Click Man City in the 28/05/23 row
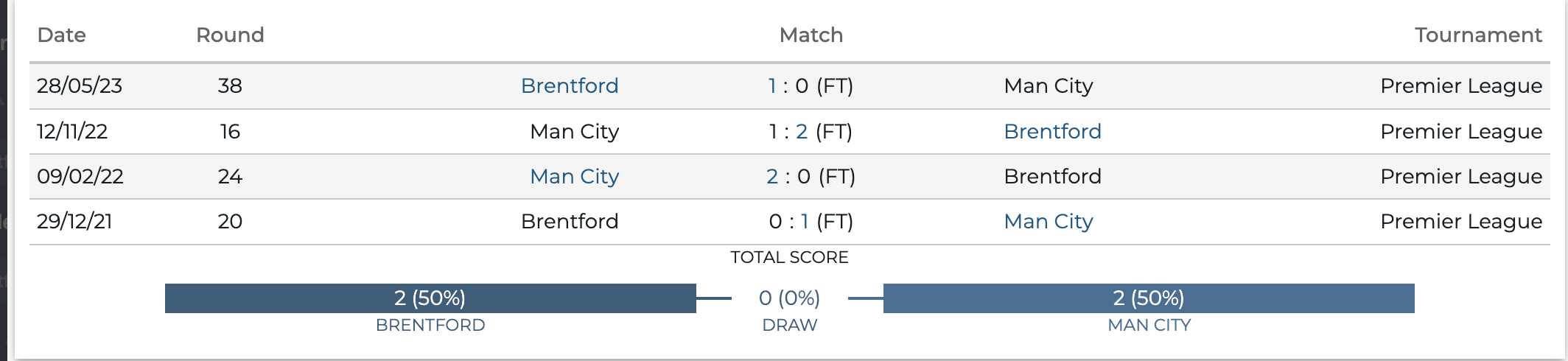The width and height of the screenshot is (1568, 361). (1049, 85)
